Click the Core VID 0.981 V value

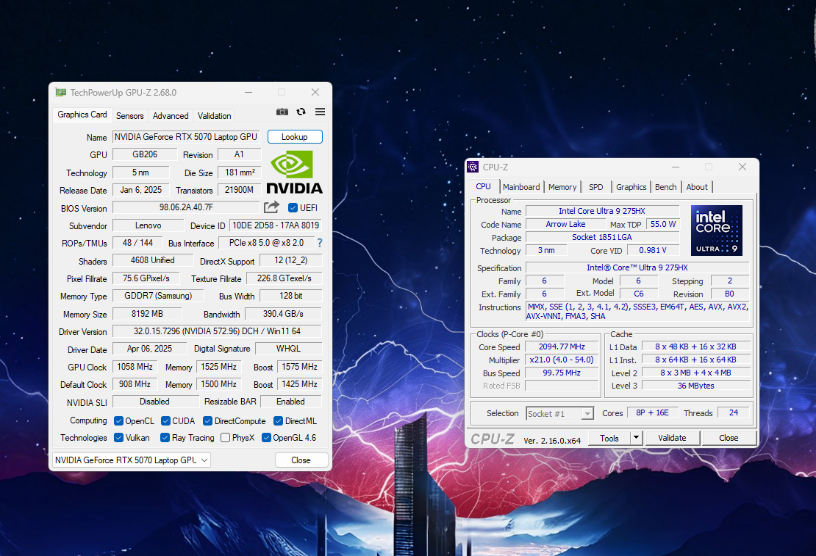(653, 250)
